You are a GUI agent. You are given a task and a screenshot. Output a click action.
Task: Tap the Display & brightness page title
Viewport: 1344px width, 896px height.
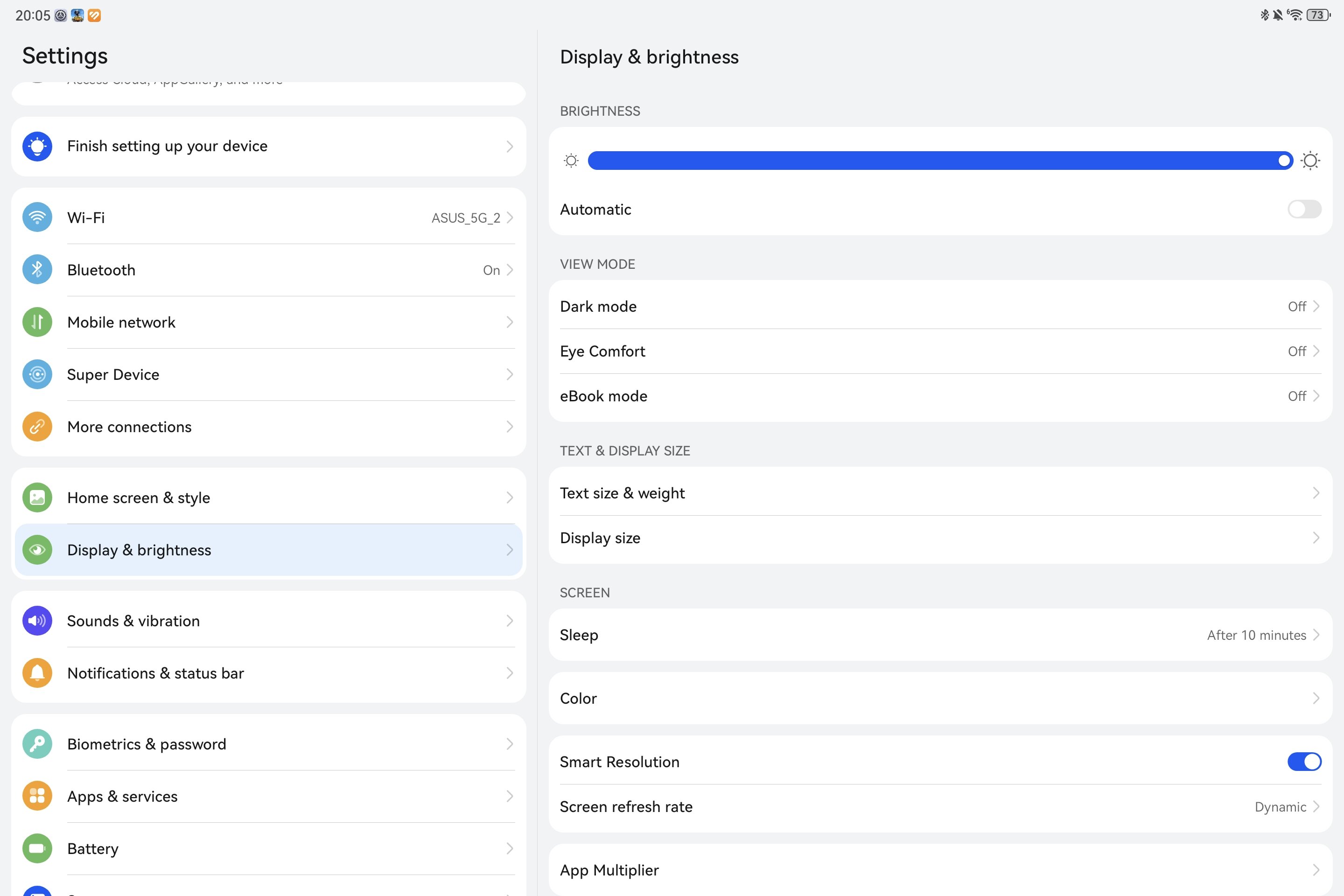pyautogui.click(x=649, y=57)
